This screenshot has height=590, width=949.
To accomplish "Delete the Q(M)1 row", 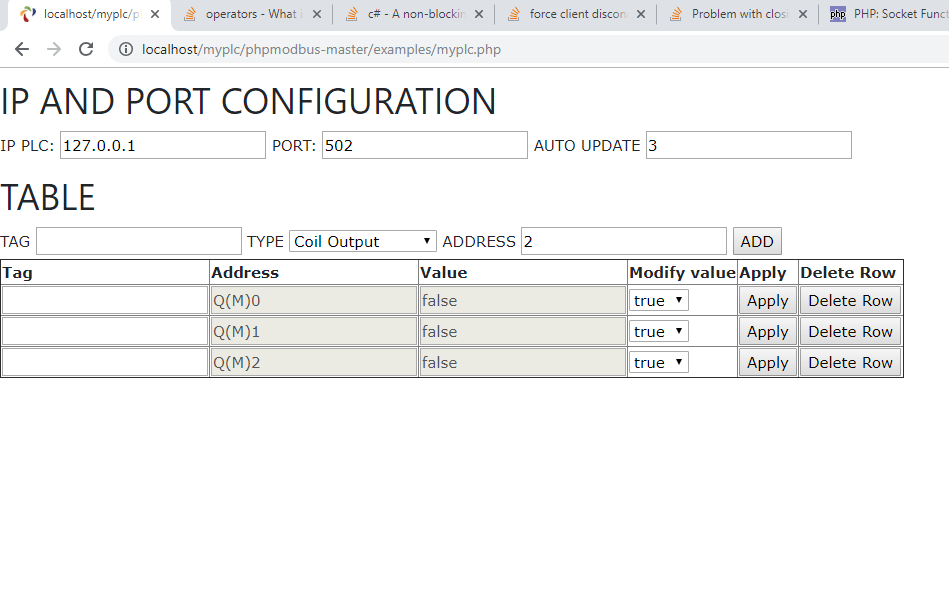I will [849, 331].
